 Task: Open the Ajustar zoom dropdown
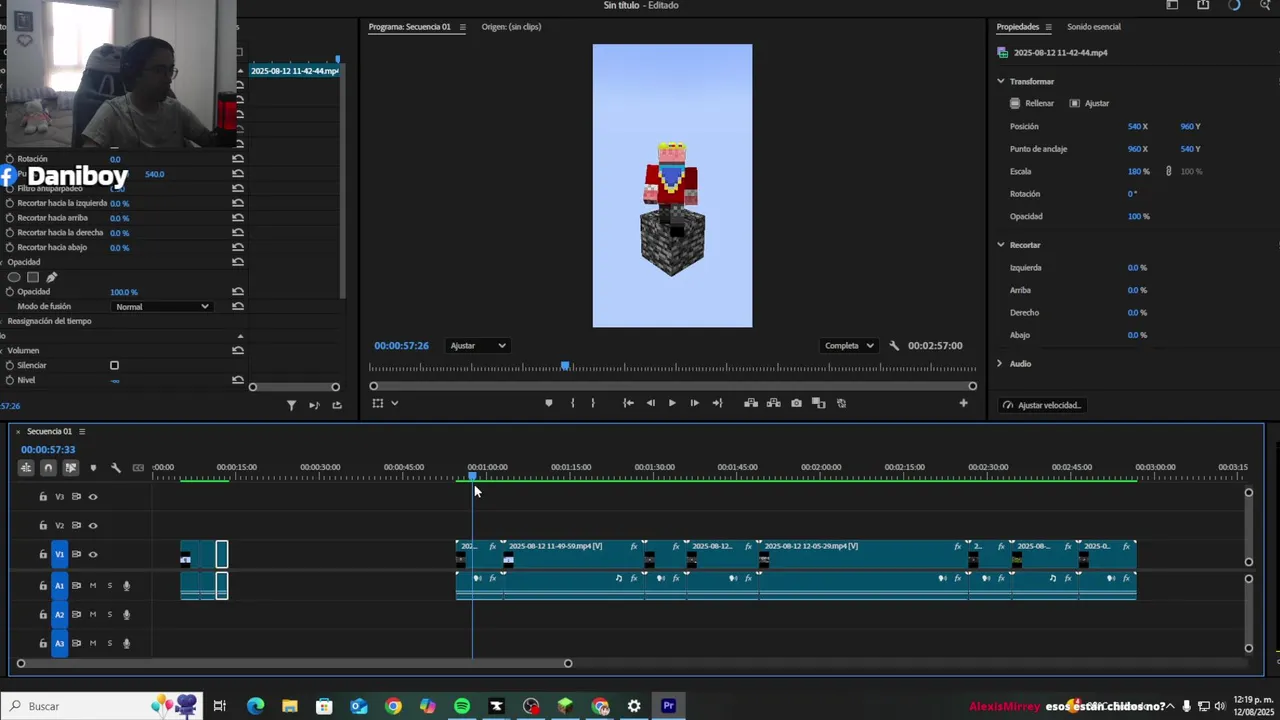tap(477, 346)
